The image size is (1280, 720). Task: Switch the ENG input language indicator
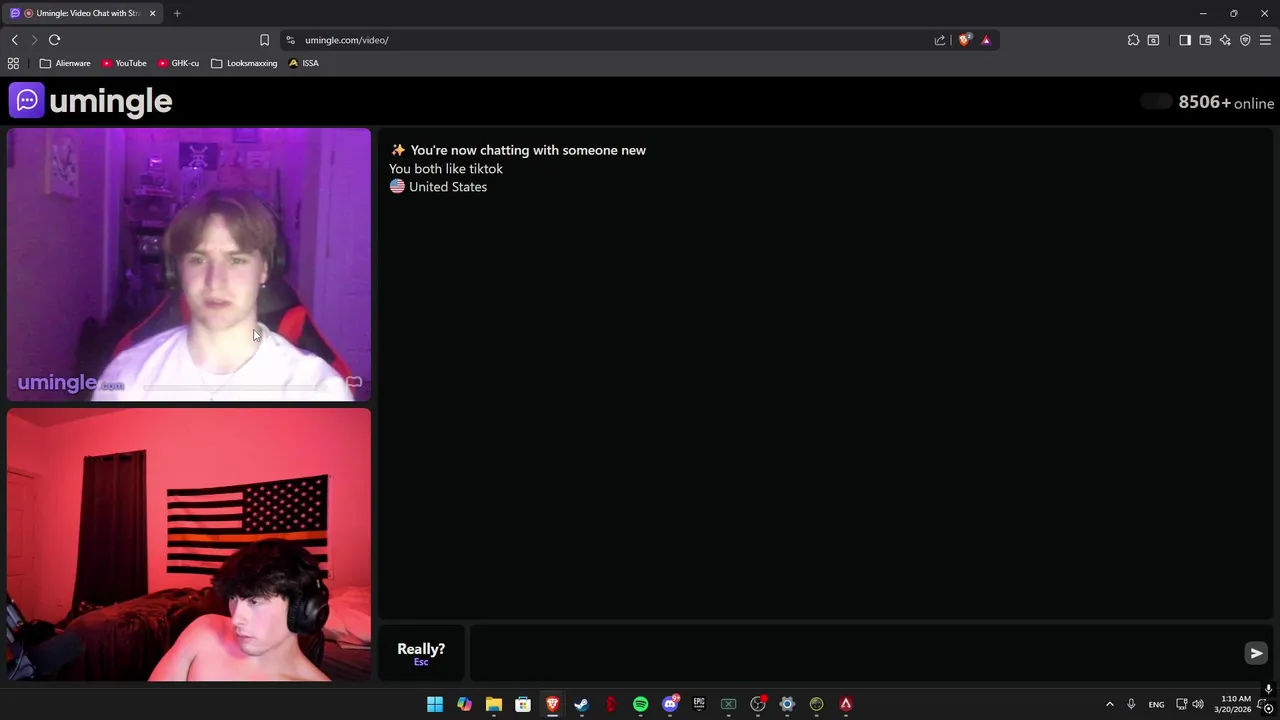(1156, 704)
